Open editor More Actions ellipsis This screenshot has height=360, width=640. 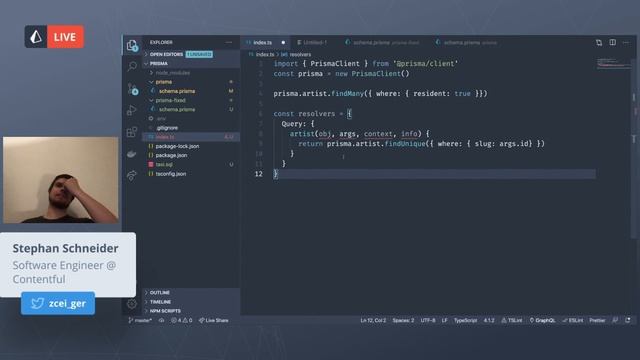pyautogui.click(x=626, y=42)
